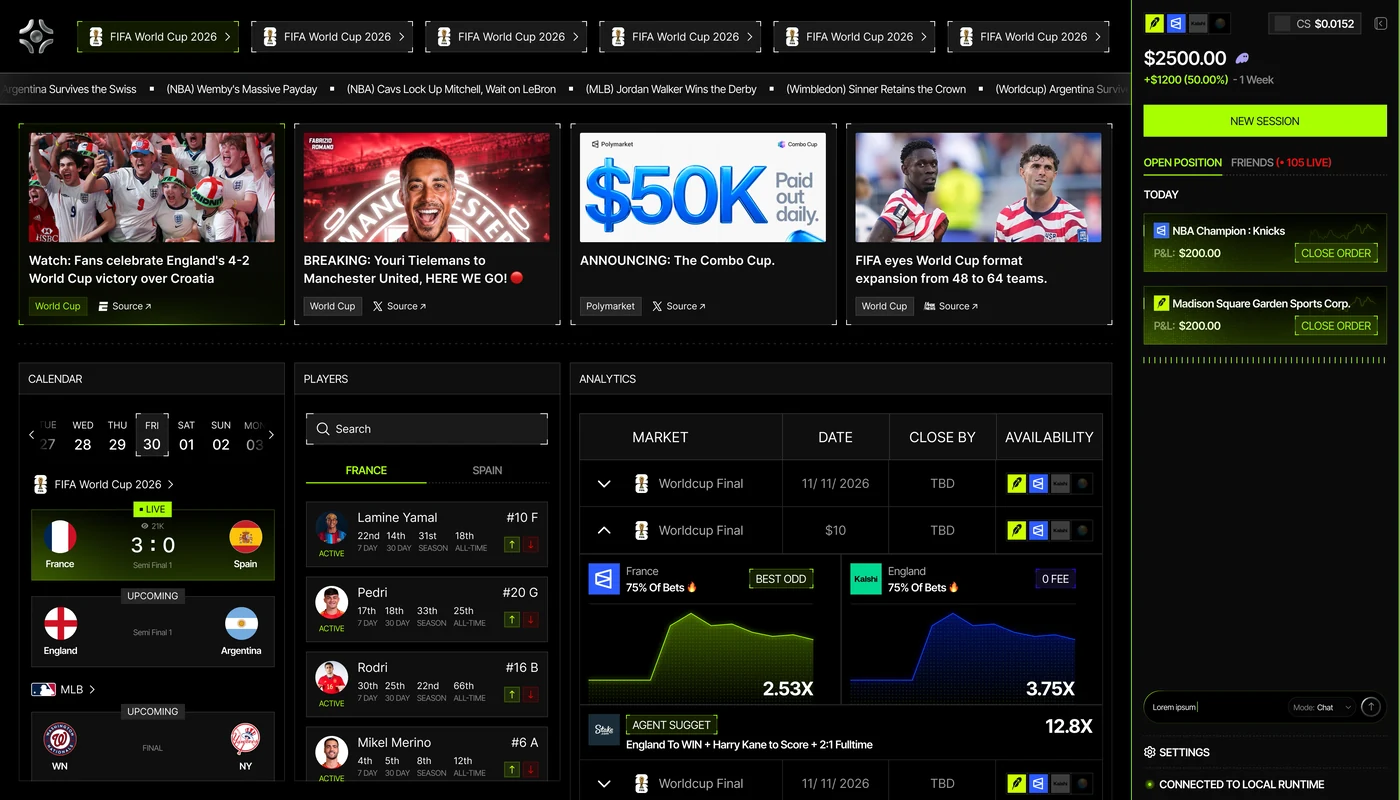Click the green Kalshi logo on the England odds card
Viewport: 1400px width, 800px height.
coord(866,579)
